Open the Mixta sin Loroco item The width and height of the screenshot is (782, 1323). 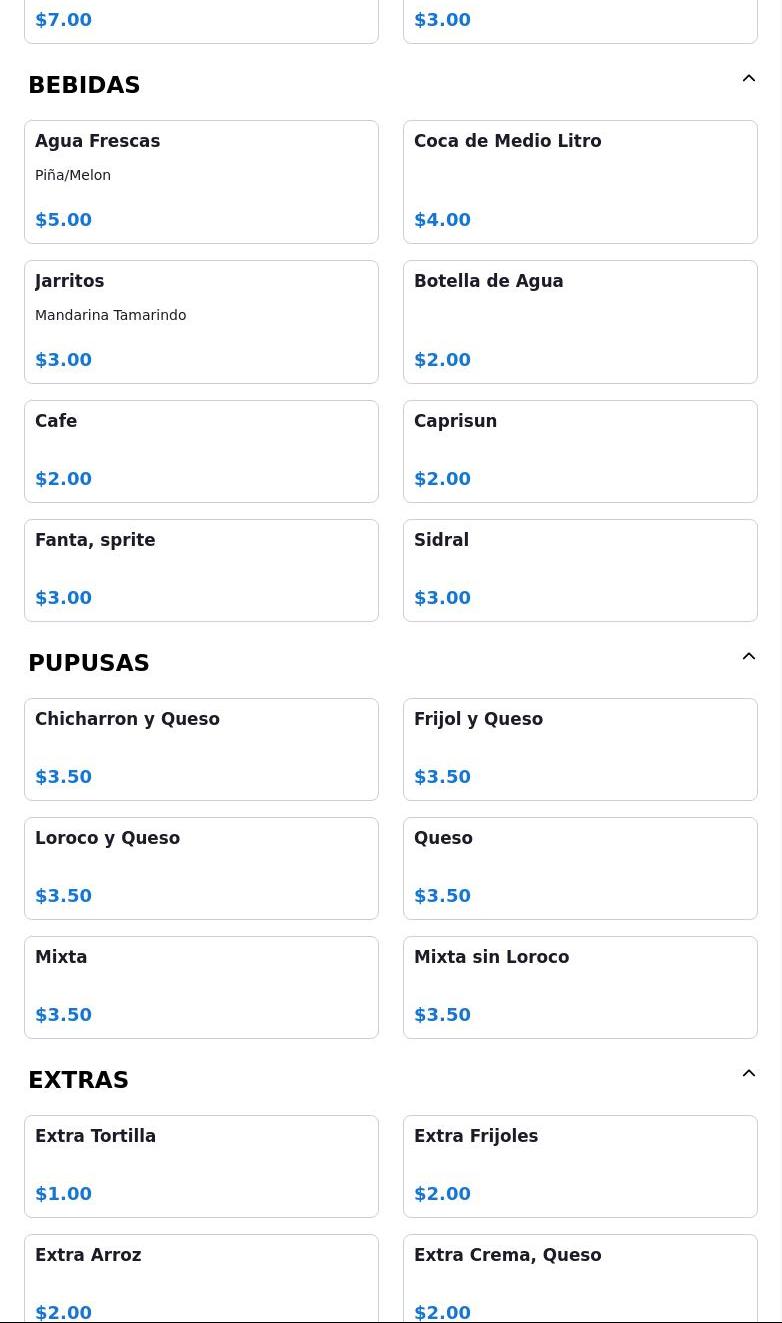click(580, 988)
